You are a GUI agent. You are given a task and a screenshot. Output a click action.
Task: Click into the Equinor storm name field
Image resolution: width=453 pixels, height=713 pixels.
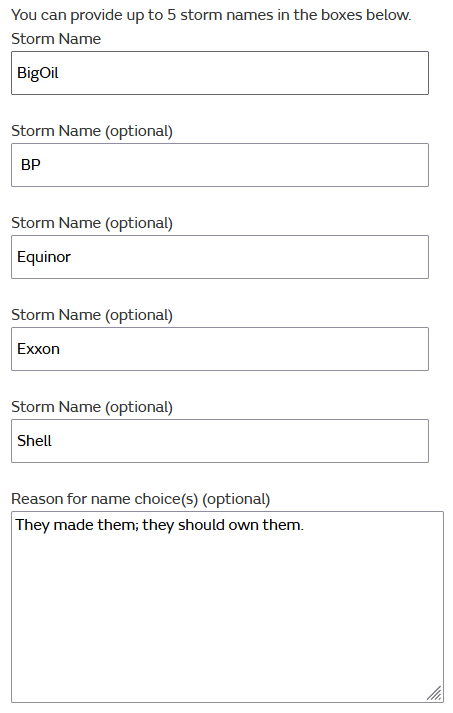tap(220, 257)
